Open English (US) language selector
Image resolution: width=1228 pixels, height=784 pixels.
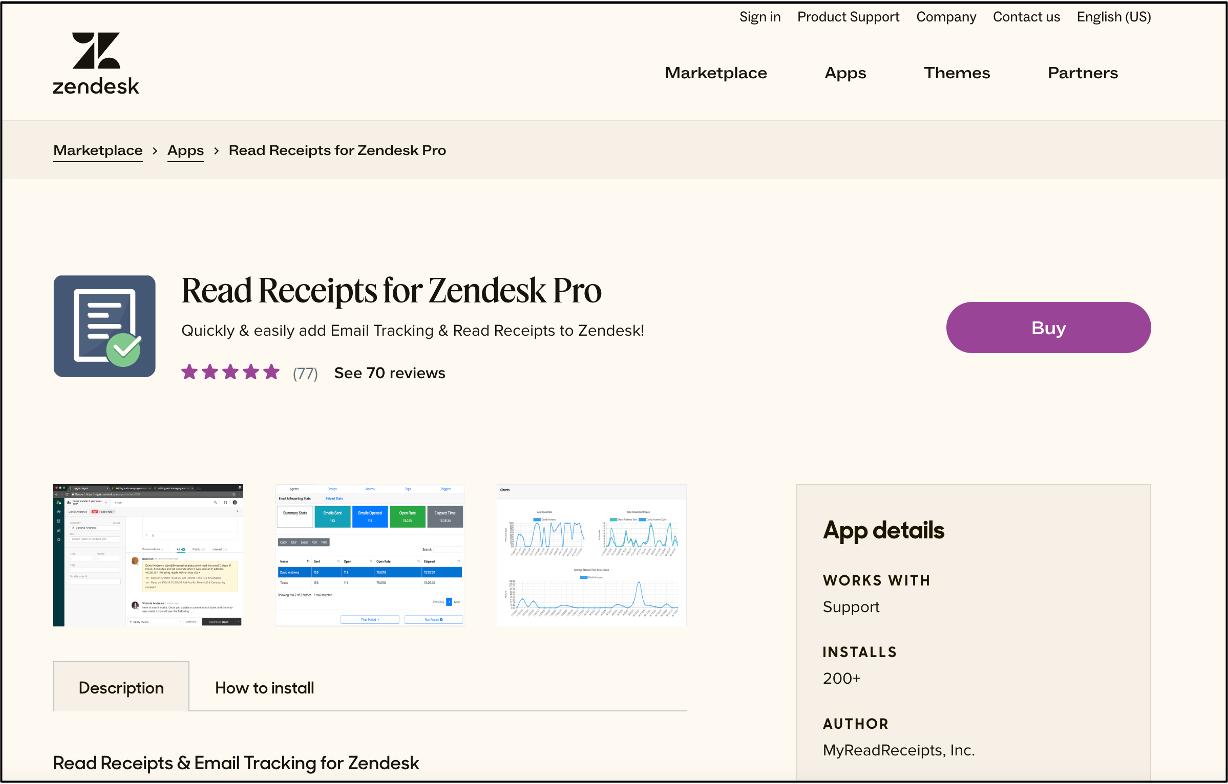click(x=1113, y=17)
